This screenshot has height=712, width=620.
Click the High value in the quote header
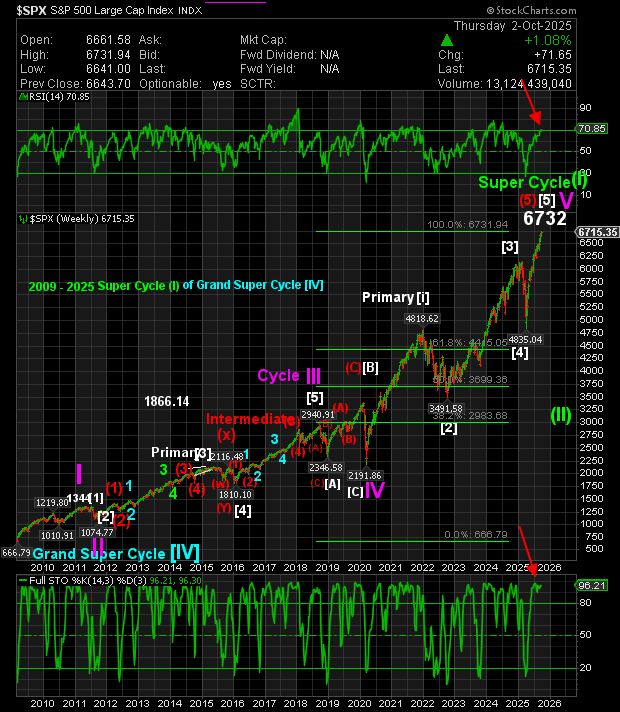coord(108,55)
